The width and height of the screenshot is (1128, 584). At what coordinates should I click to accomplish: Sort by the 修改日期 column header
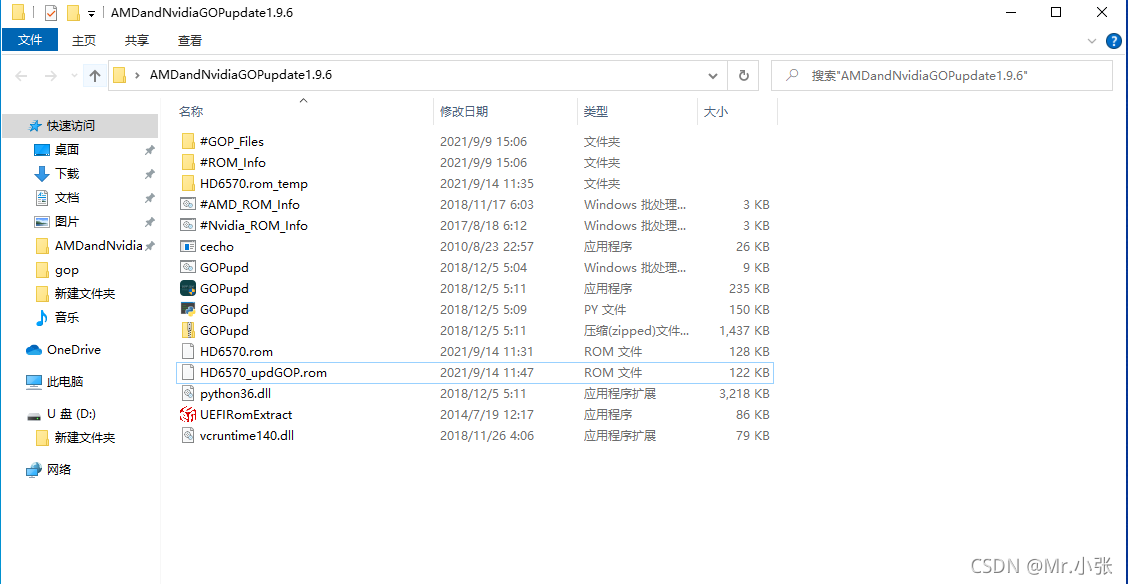[464, 111]
